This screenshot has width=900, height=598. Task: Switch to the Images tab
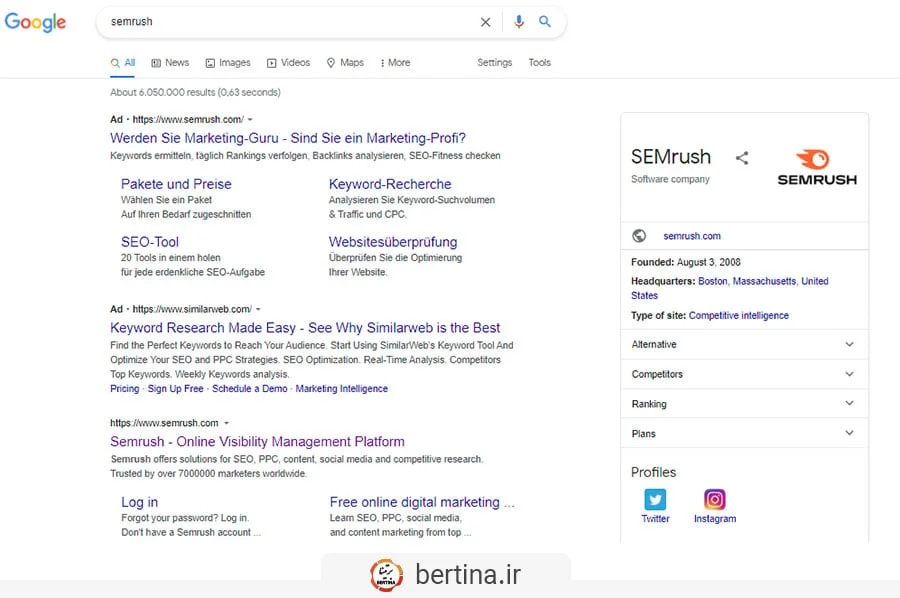tap(228, 63)
